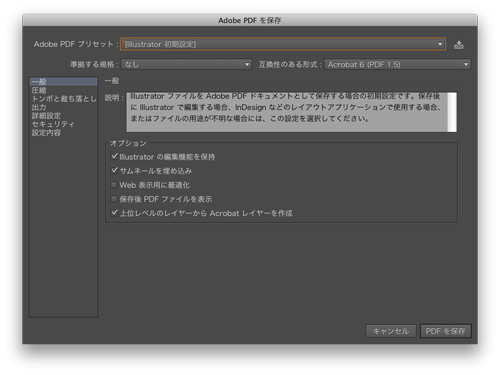Viewport: 500px width, 375px height.
Task: Open the 互換性のある形式 dropdown
Action: point(397,64)
